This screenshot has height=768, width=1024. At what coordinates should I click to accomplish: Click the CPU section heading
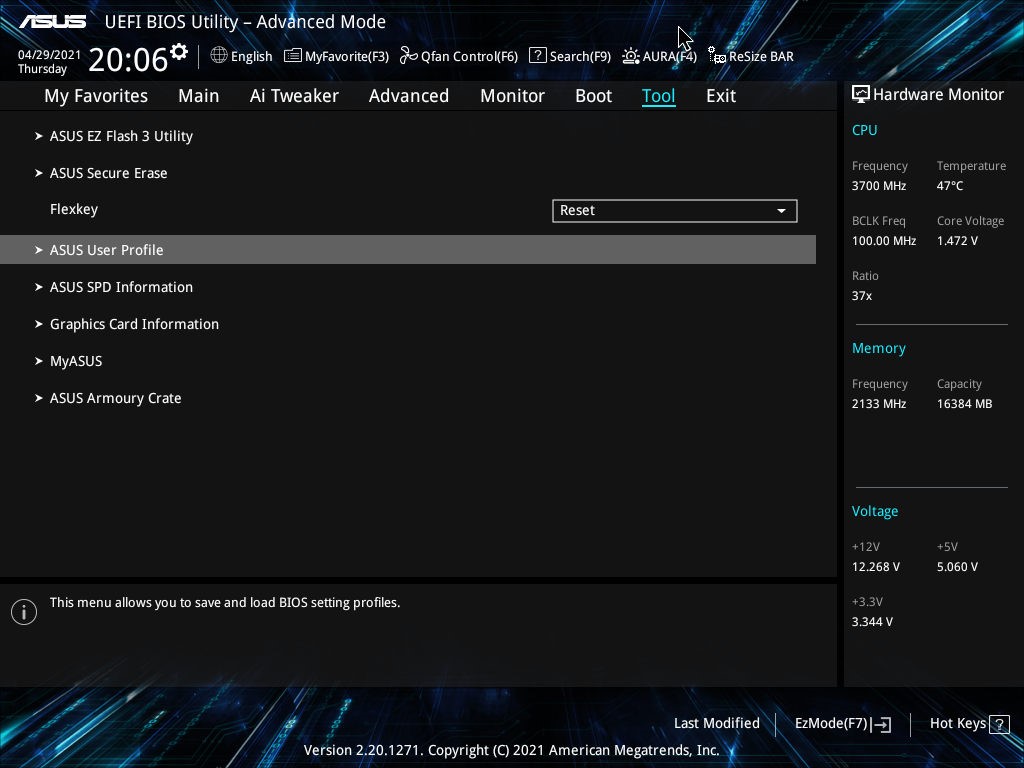pyautogui.click(x=865, y=130)
